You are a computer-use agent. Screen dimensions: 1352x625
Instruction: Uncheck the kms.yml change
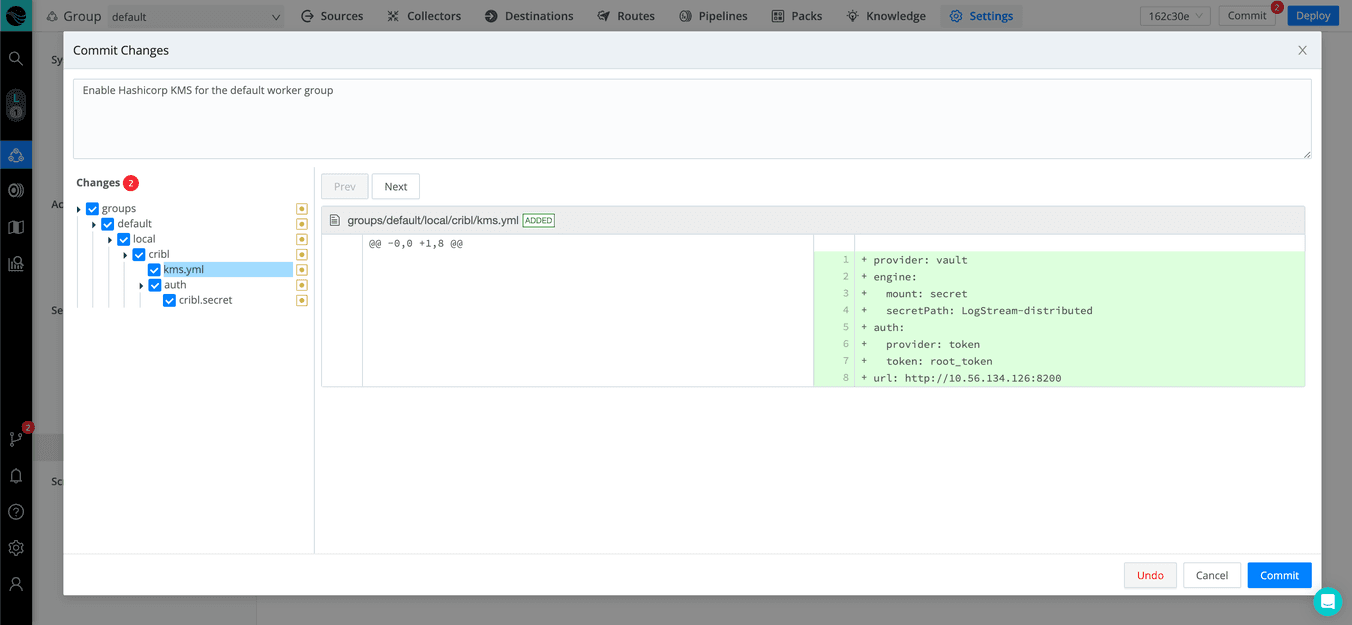tap(154, 269)
